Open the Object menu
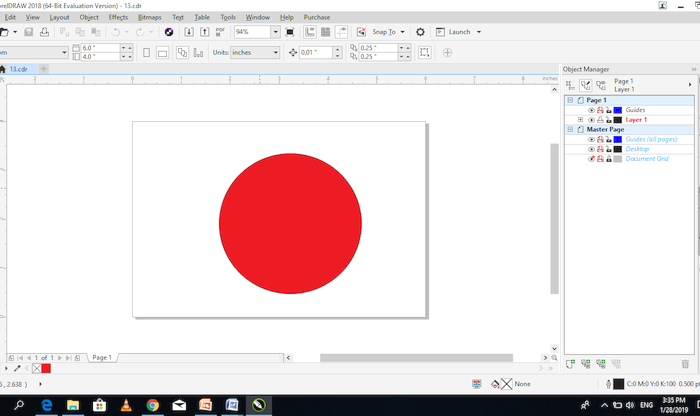The width and height of the screenshot is (700, 416). click(x=89, y=17)
